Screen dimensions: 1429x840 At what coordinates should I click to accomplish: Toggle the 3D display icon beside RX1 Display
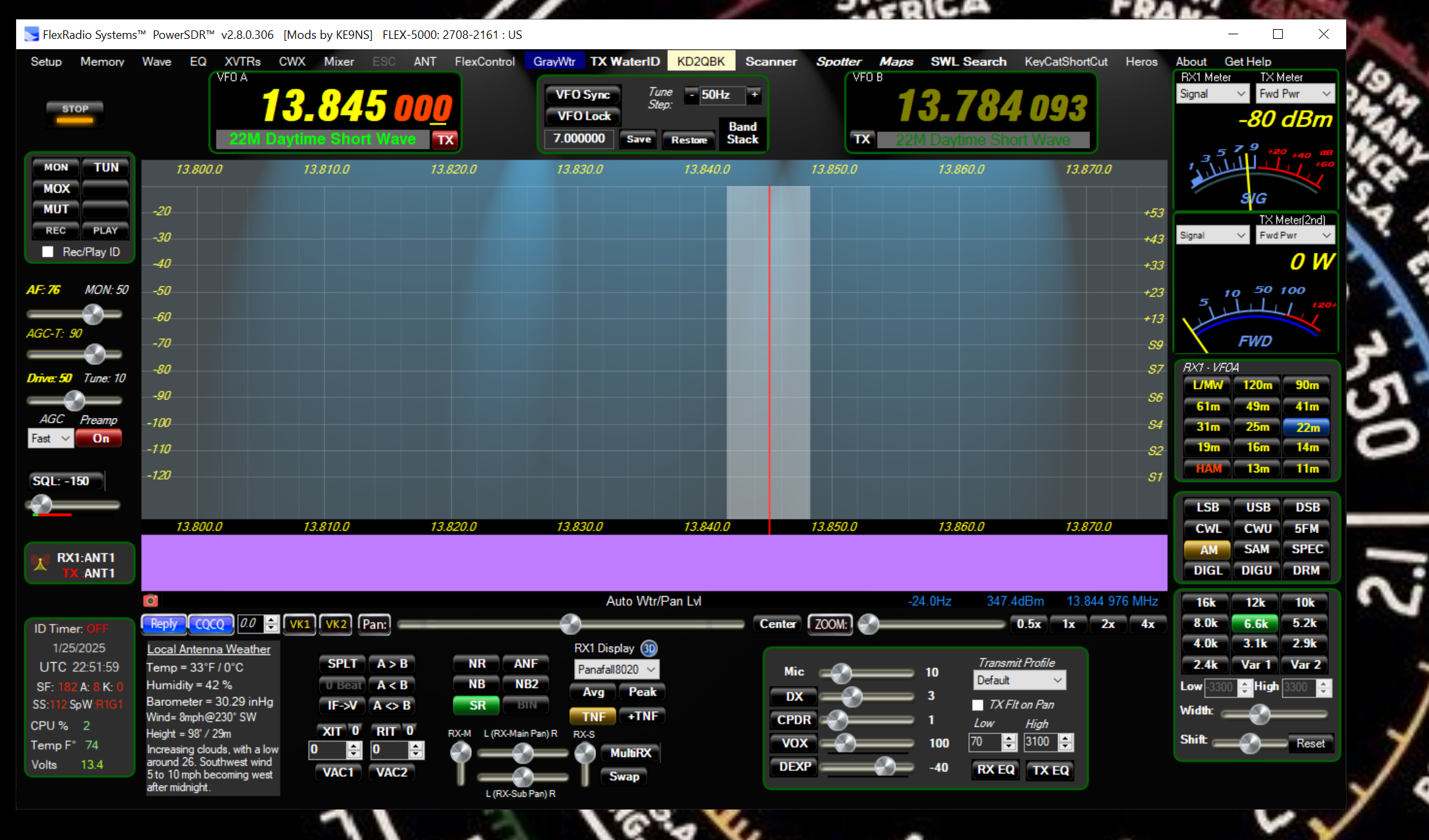[648, 648]
